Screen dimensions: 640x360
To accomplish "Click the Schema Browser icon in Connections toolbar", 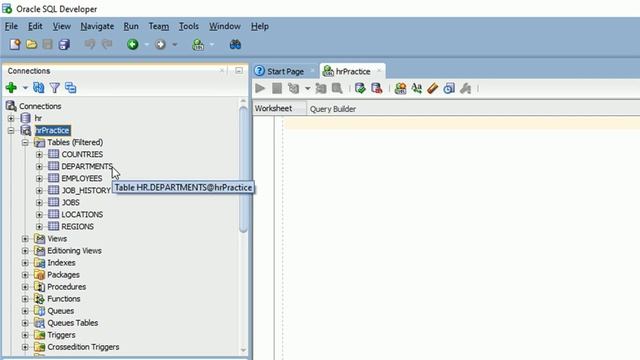I will click(x=71, y=87).
